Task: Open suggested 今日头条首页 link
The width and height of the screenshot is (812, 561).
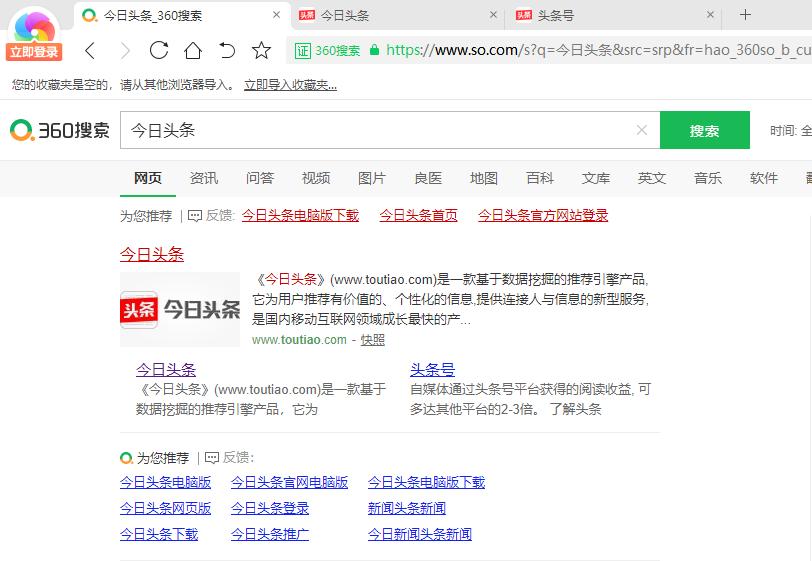Action: [x=418, y=215]
